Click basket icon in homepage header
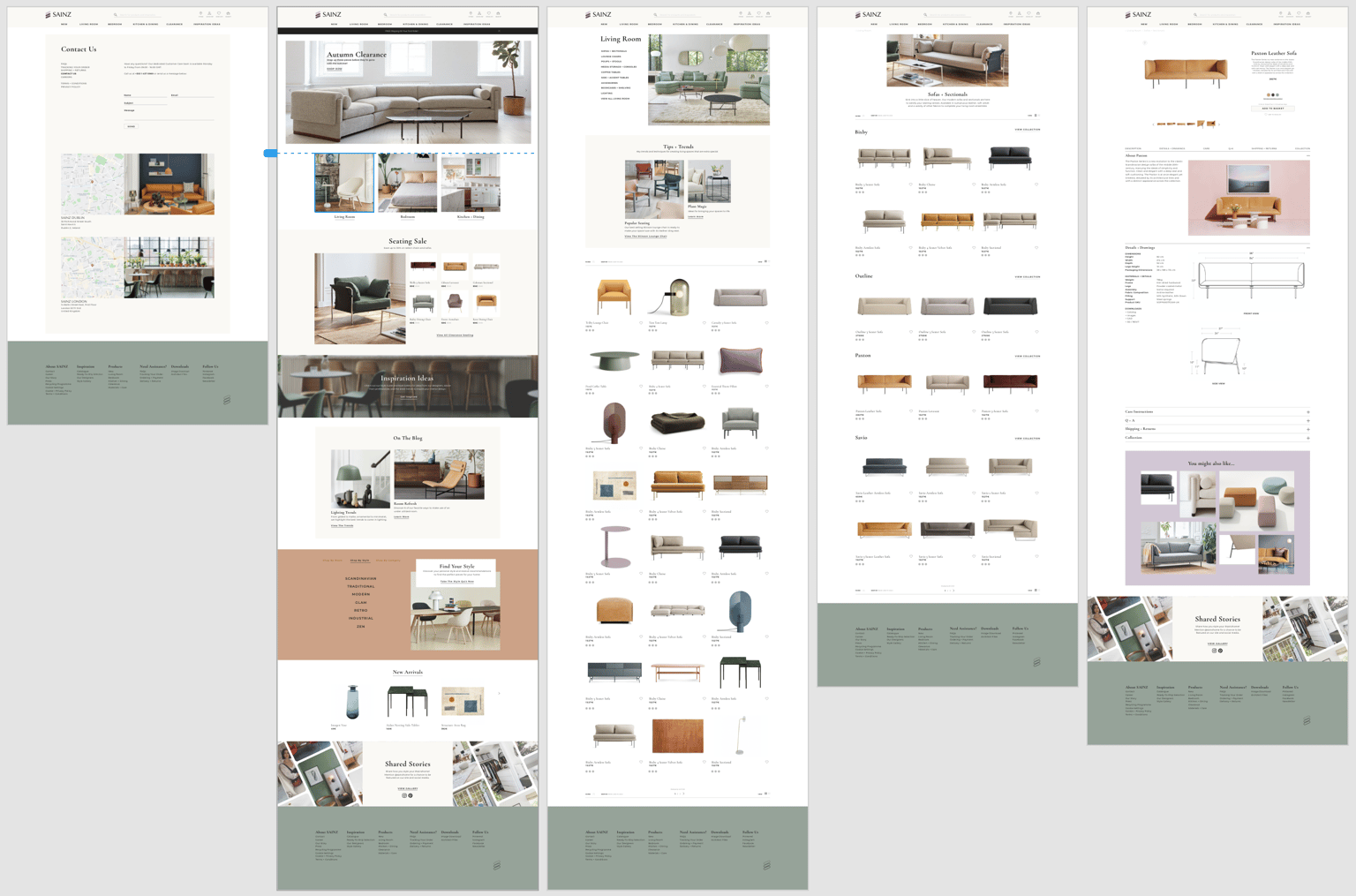 click(x=498, y=14)
